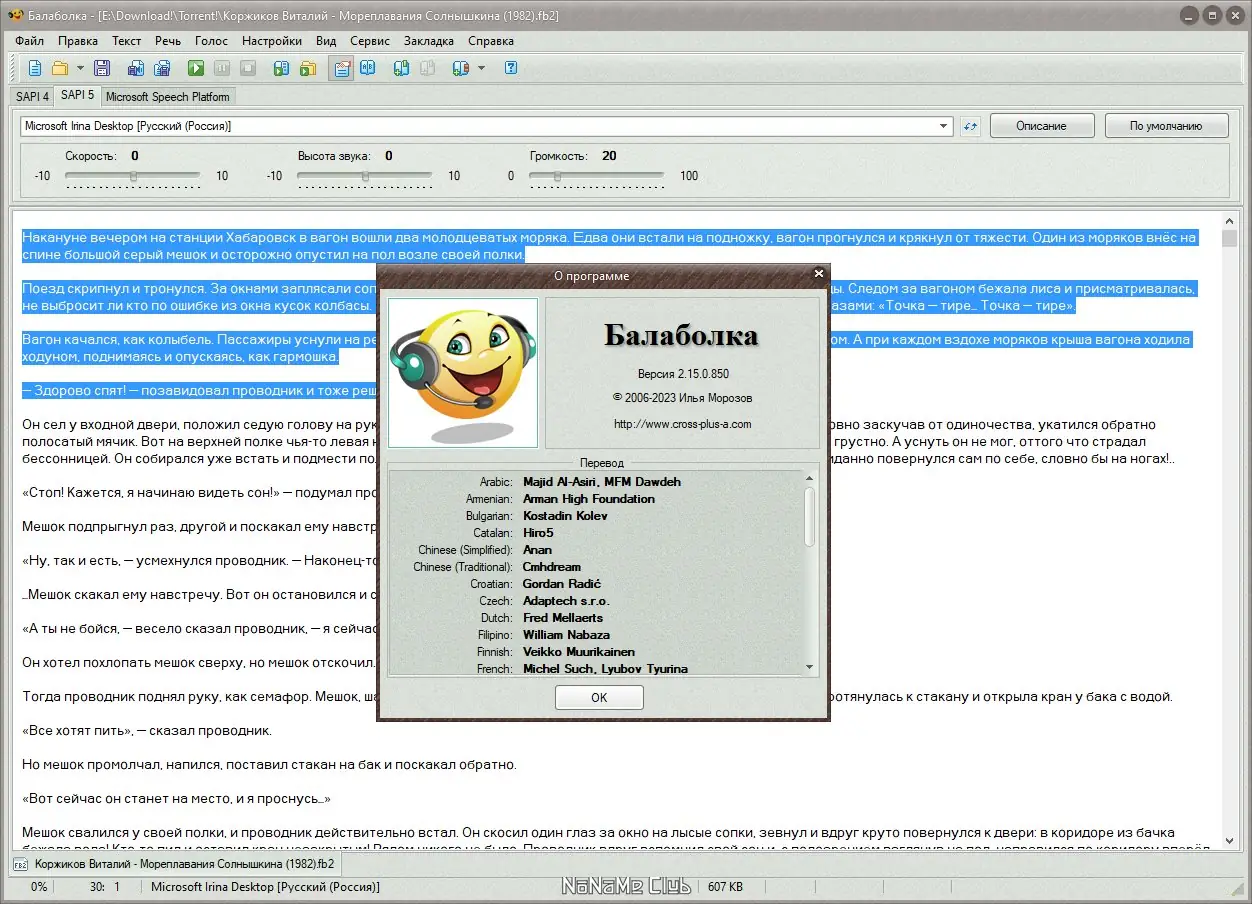1252x904 pixels.
Task: Start reading aloud with green play icon
Action: (196, 68)
